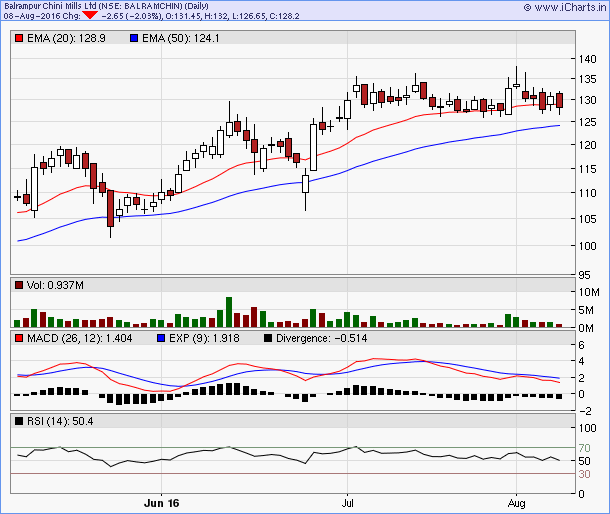The width and height of the screenshot is (610, 514).
Task: Click the 'Aug' date axis label
Action: pyautogui.click(x=516, y=503)
